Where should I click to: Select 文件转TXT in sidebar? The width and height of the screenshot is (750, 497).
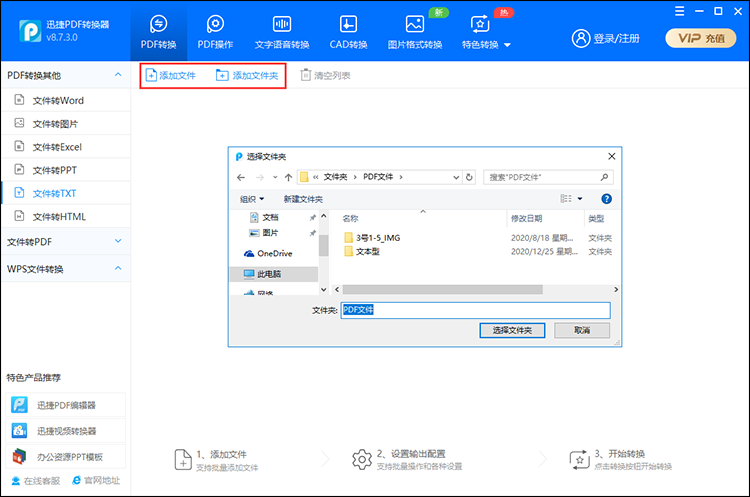66,193
